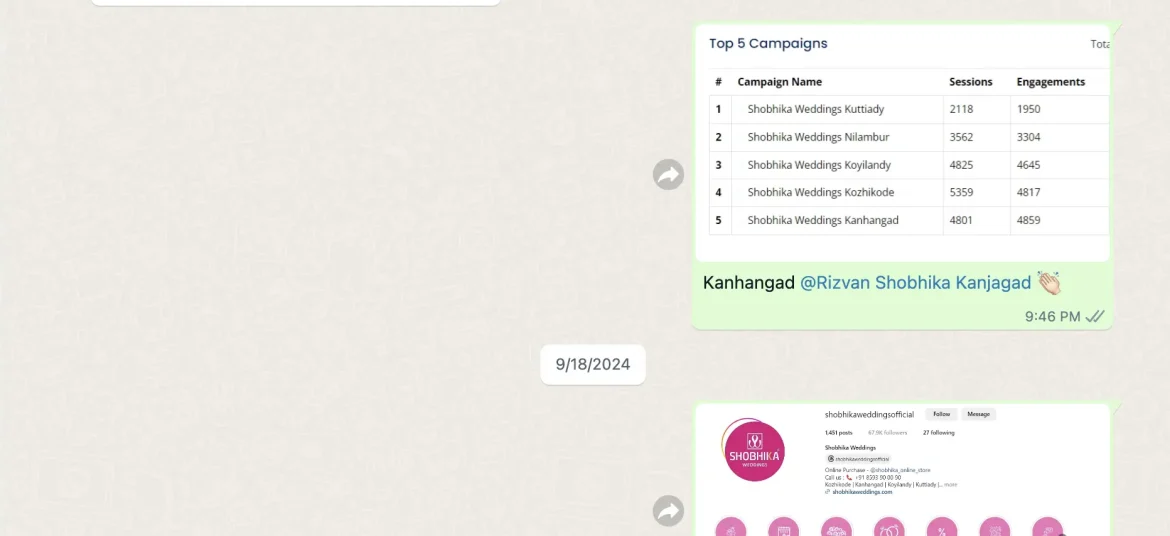Image resolution: width=1170 pixels, height=536 pixels.
Task: Click the clapping hands emoji in the message
Action: [1049, 282]
